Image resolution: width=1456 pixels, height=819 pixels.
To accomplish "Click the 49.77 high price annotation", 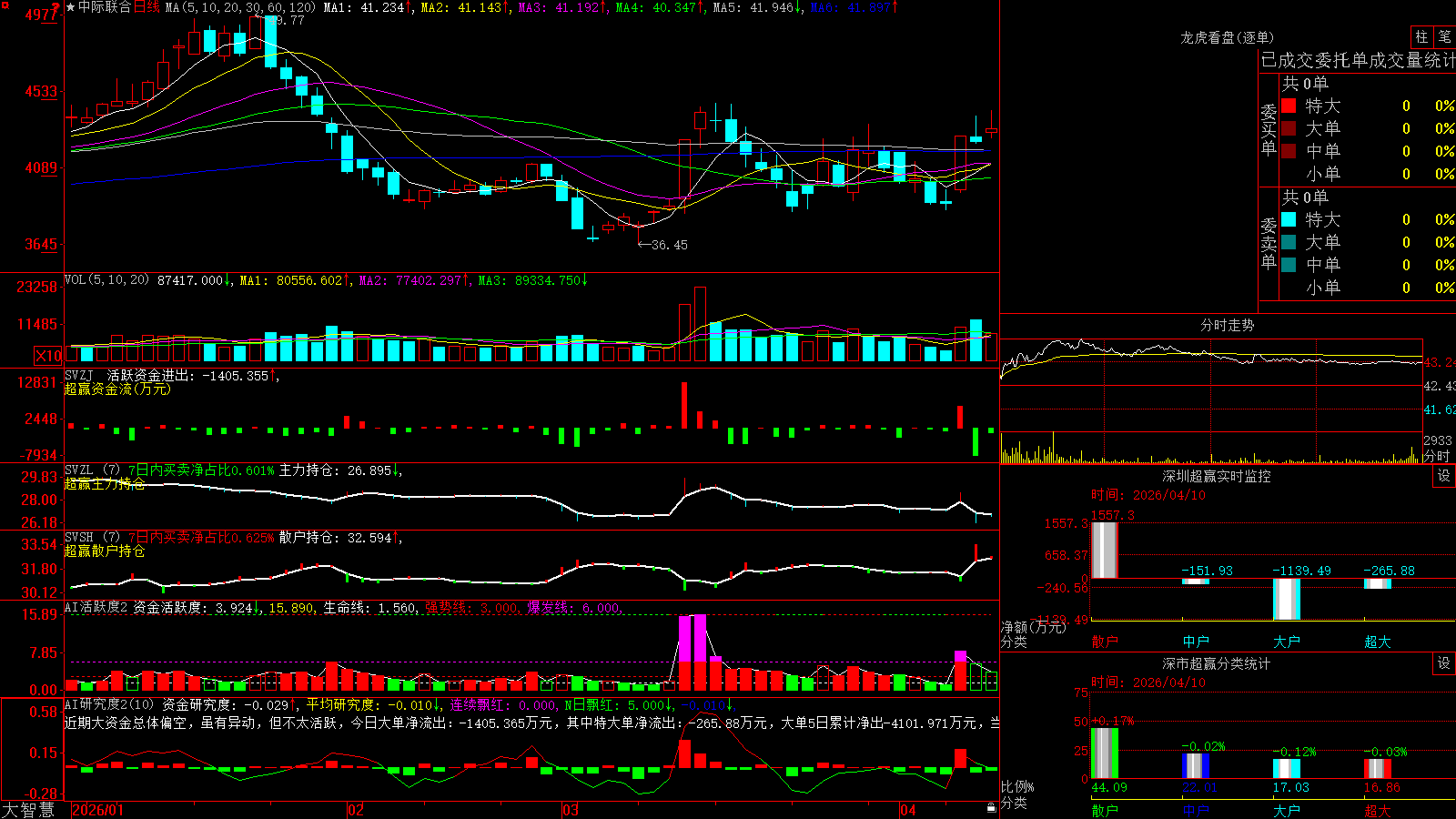I will pos(286,20).
